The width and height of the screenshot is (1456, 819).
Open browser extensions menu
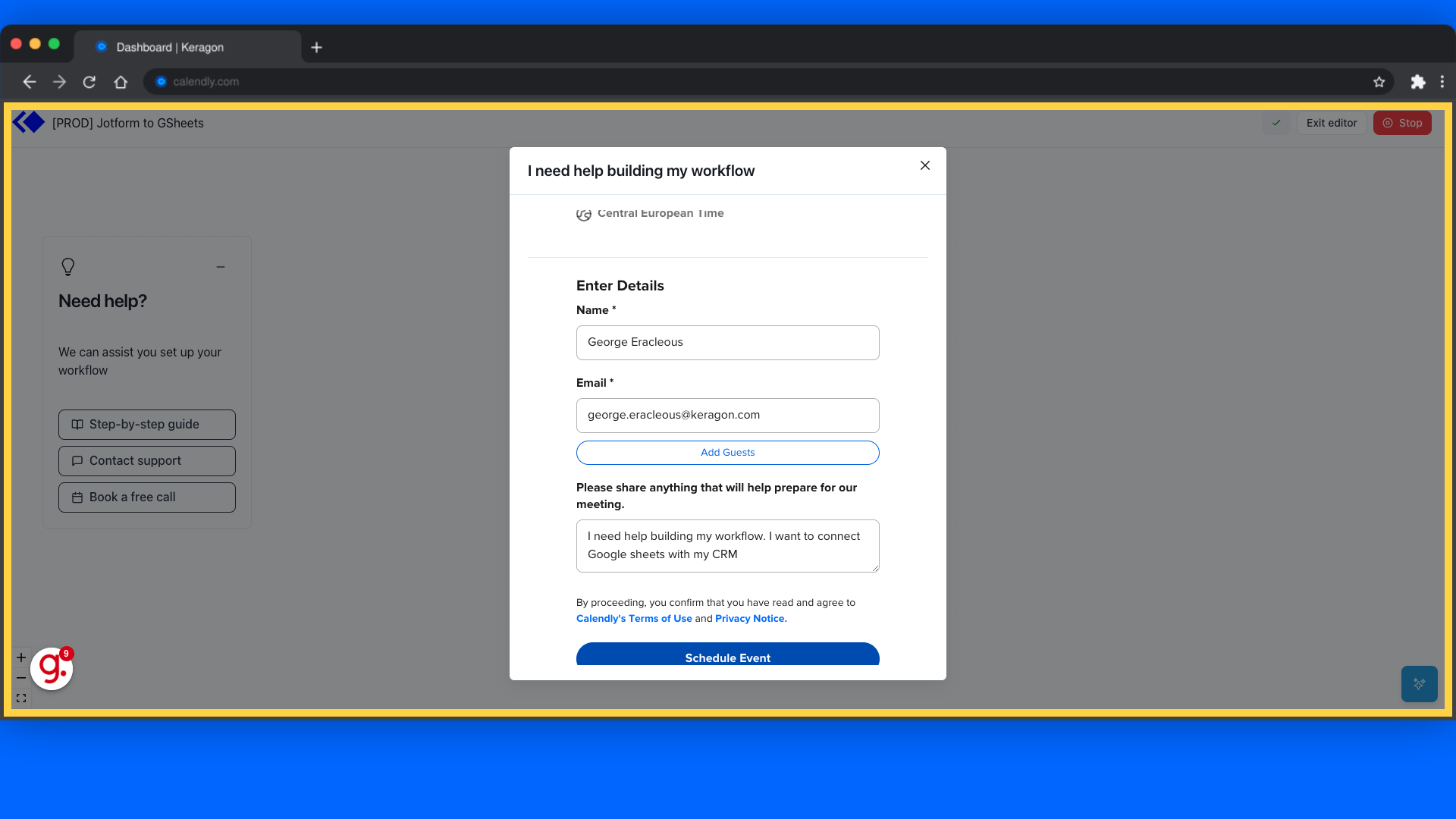click(x=1417, y=82)
